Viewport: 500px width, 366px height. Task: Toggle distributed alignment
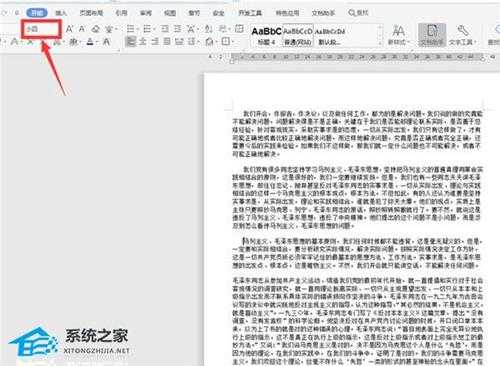pyautogui.click(x=179, y=42)
